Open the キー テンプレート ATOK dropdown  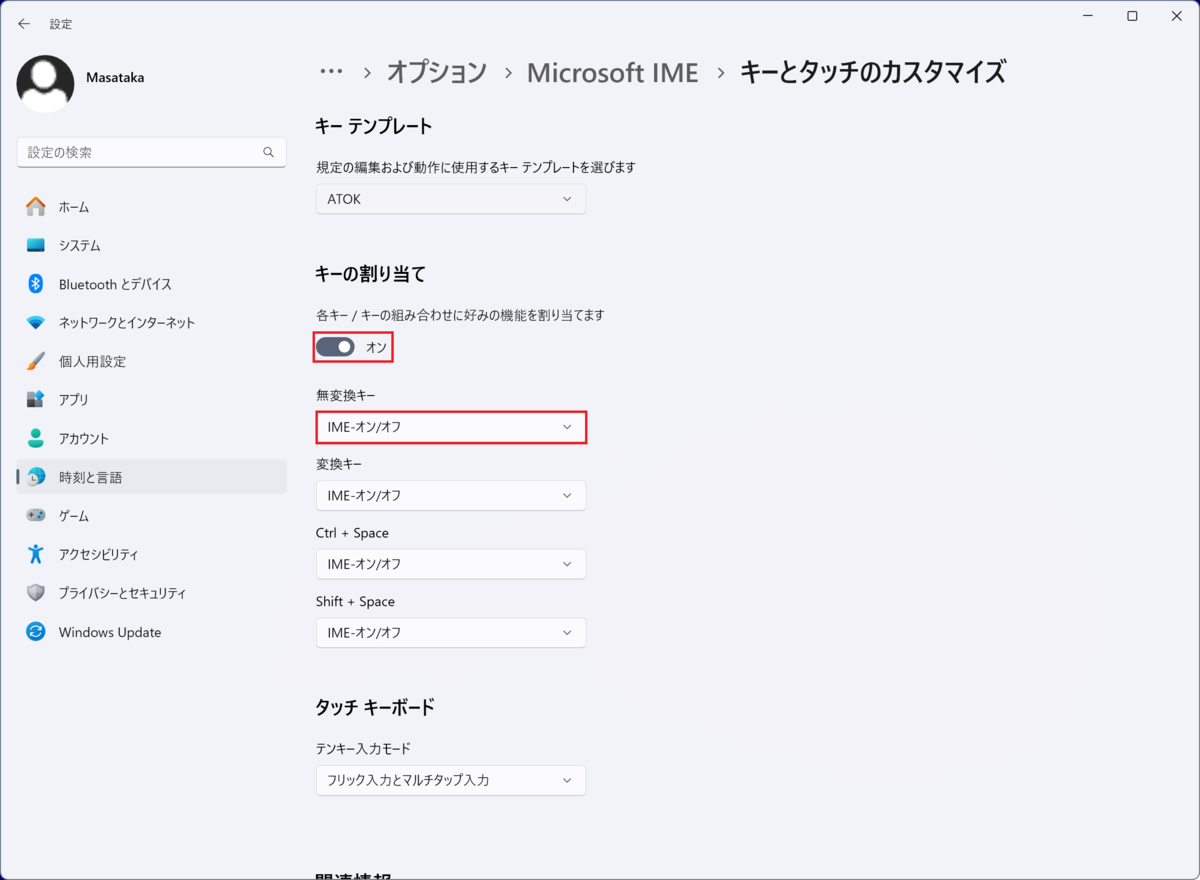click(451, 199)
